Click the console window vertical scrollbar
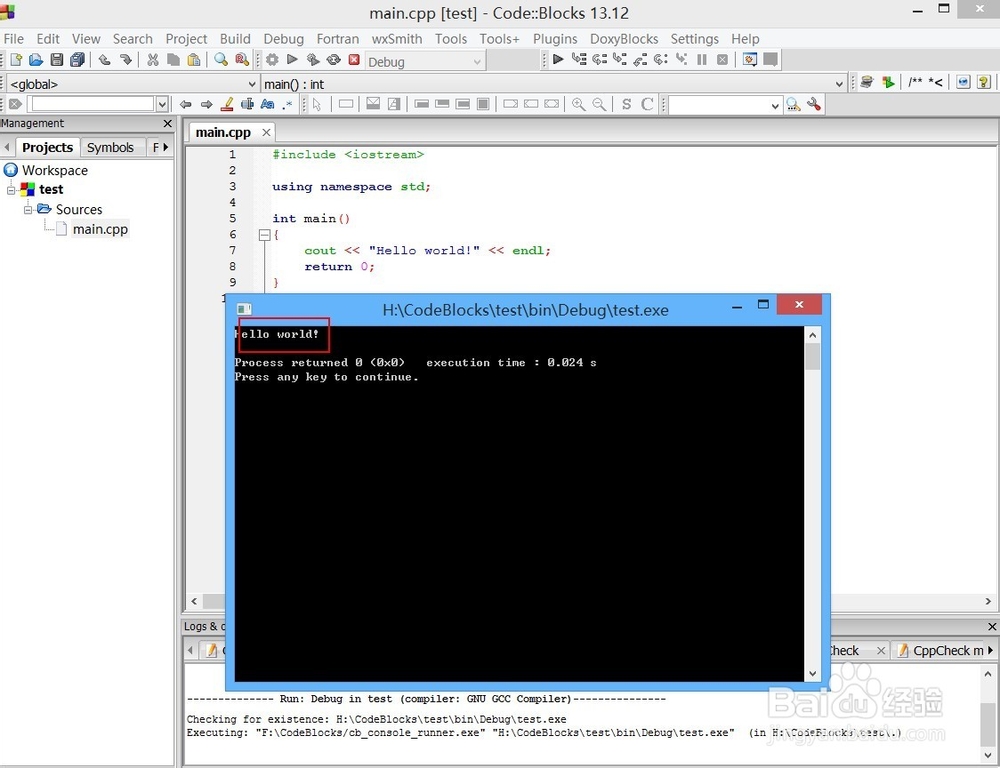This screenshot has height=768, width=1000. point(812,503)
